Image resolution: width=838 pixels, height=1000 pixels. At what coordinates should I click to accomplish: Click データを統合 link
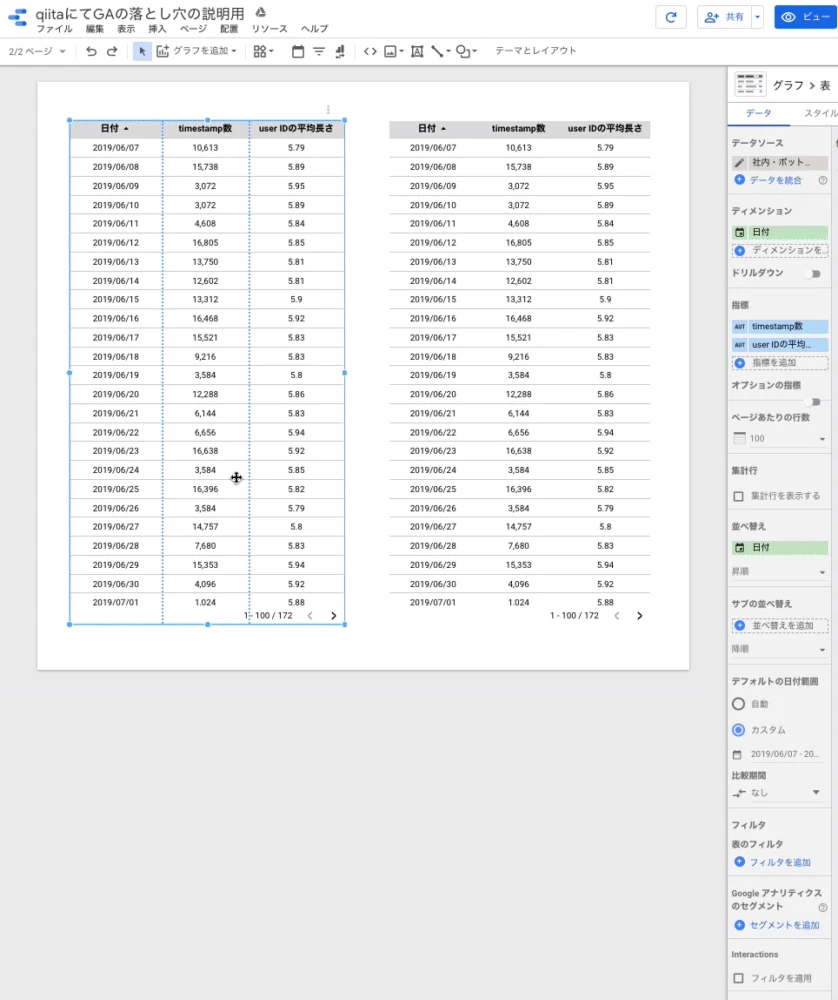coord(776,180)
